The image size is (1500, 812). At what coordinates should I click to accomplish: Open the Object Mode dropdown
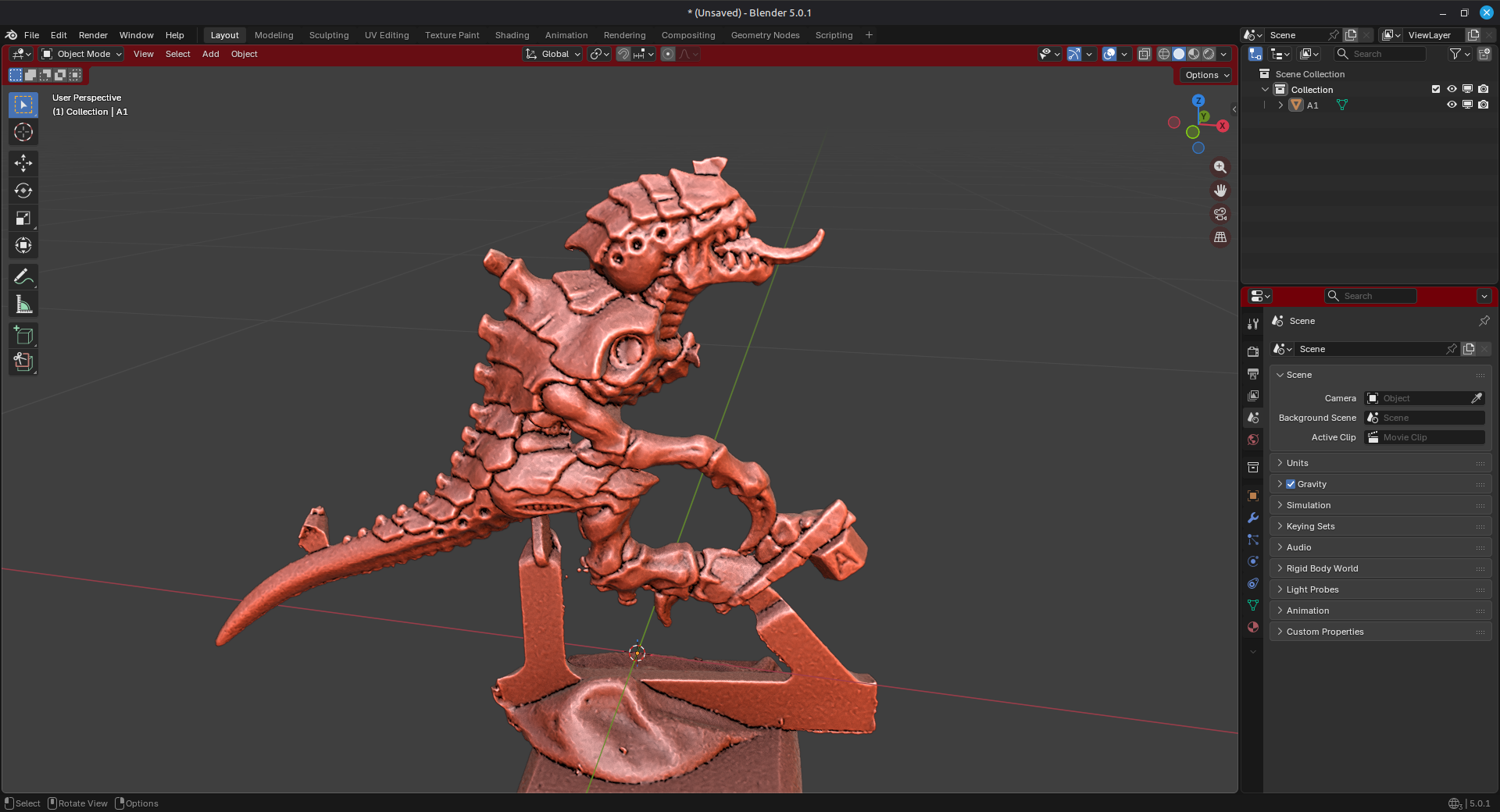point(82,54)
